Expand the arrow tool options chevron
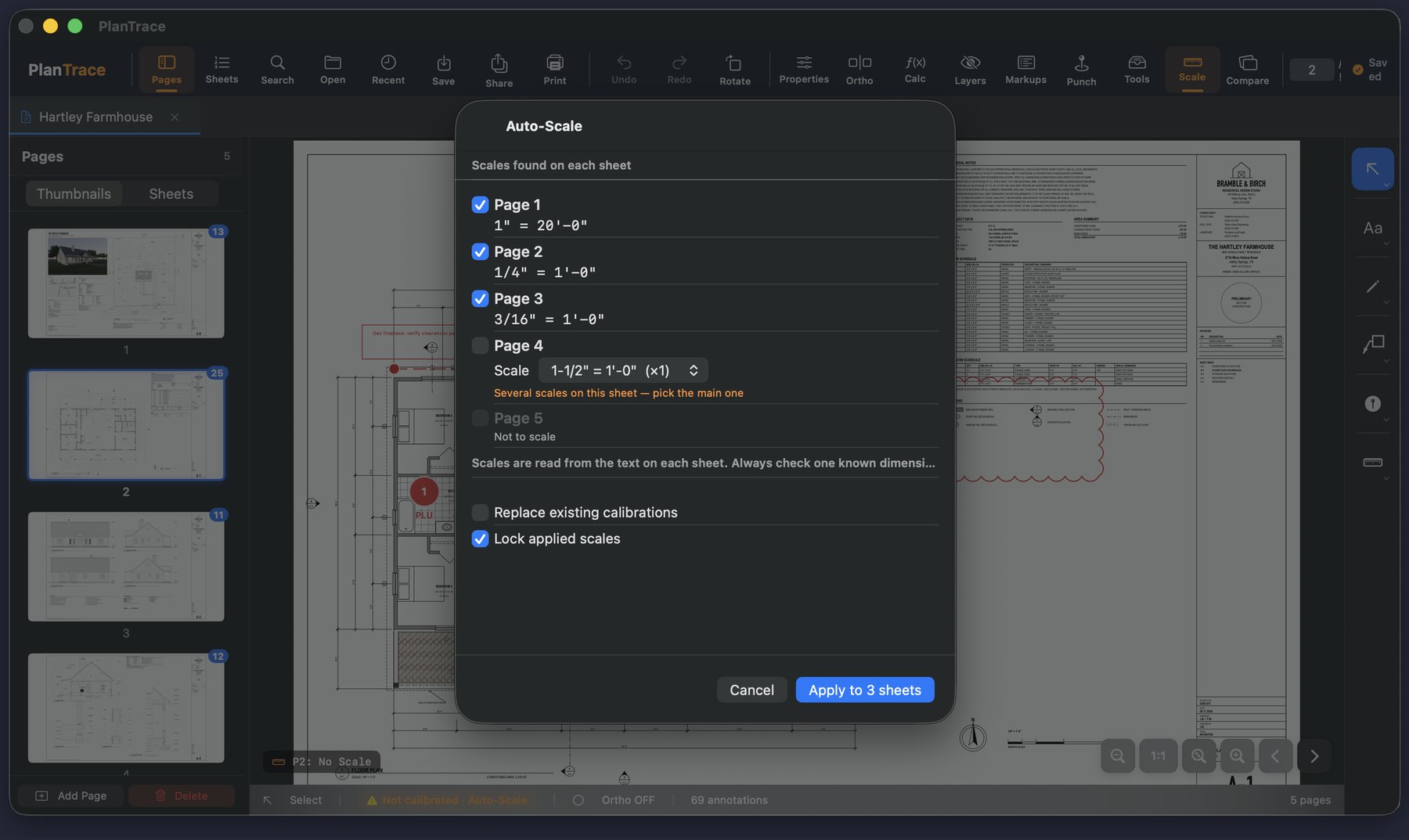Image resolution: width=1409 pixels, height=840 pixels. [1386, 185]
